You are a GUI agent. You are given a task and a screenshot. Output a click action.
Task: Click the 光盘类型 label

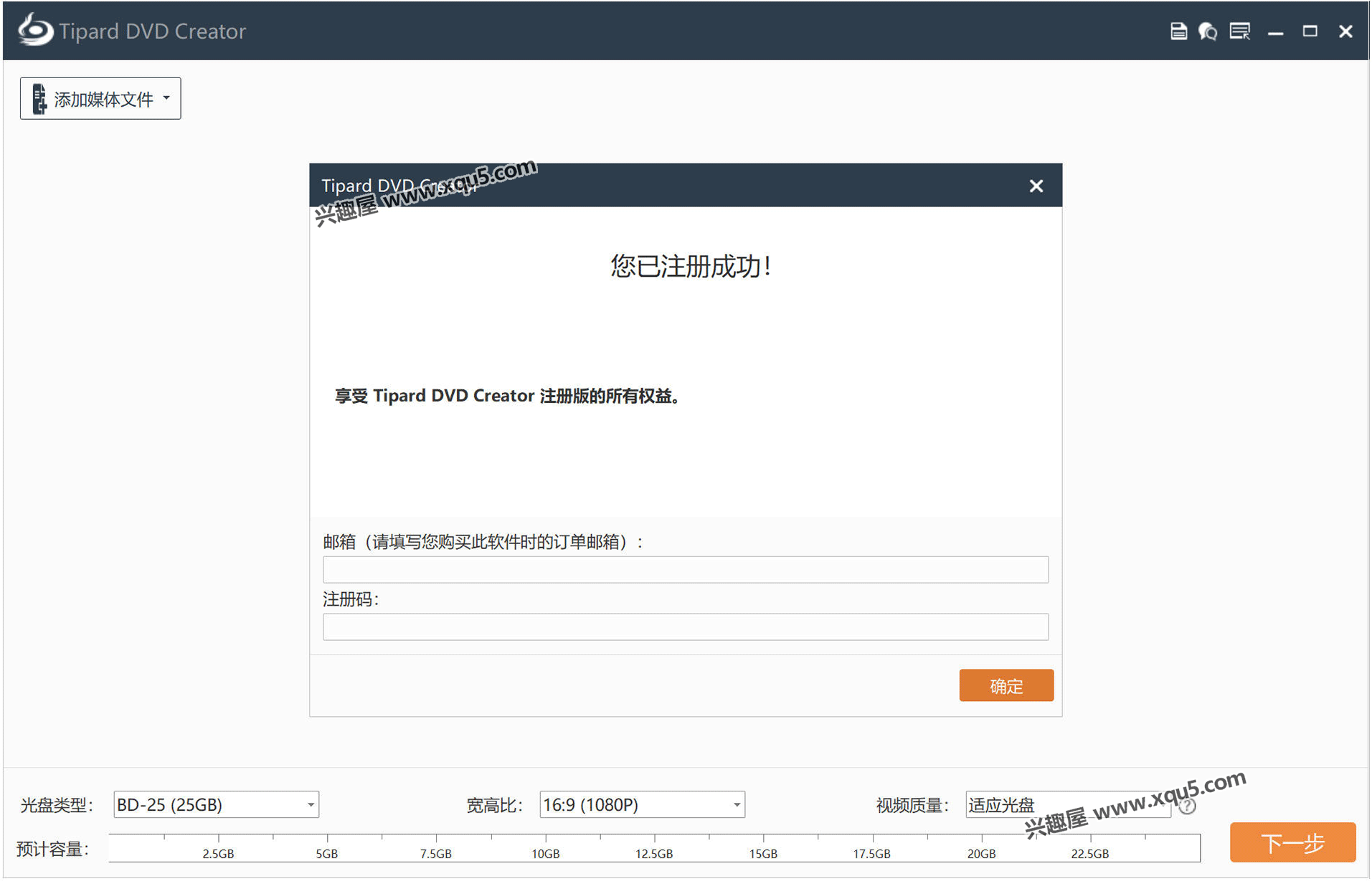pos(57,806)
